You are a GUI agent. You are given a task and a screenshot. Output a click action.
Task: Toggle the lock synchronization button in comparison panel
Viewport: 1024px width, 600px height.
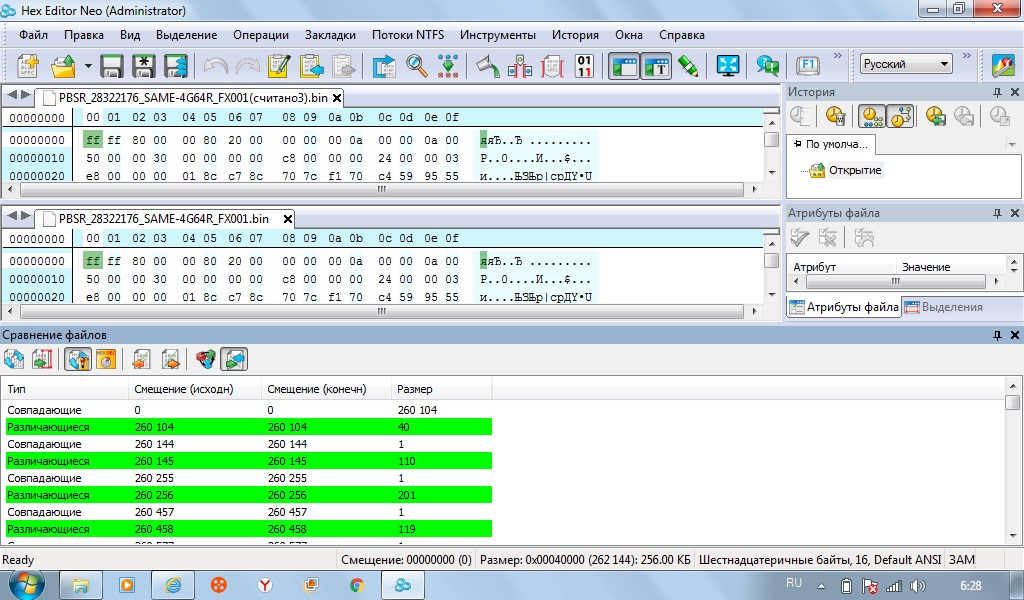point(77,359)
